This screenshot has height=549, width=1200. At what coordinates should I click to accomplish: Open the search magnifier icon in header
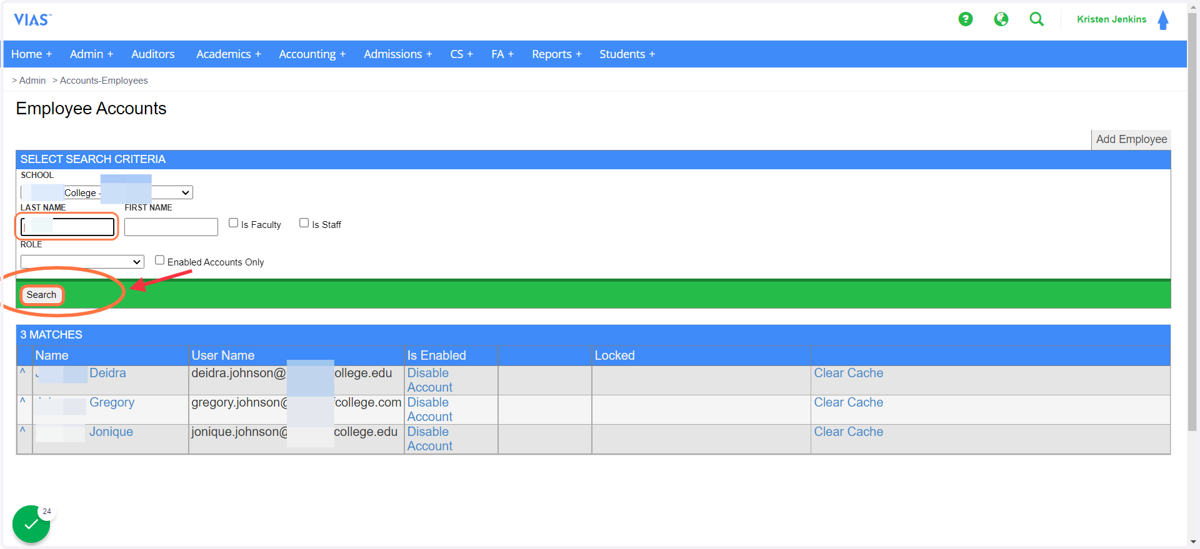click(x=1037, y=19)
